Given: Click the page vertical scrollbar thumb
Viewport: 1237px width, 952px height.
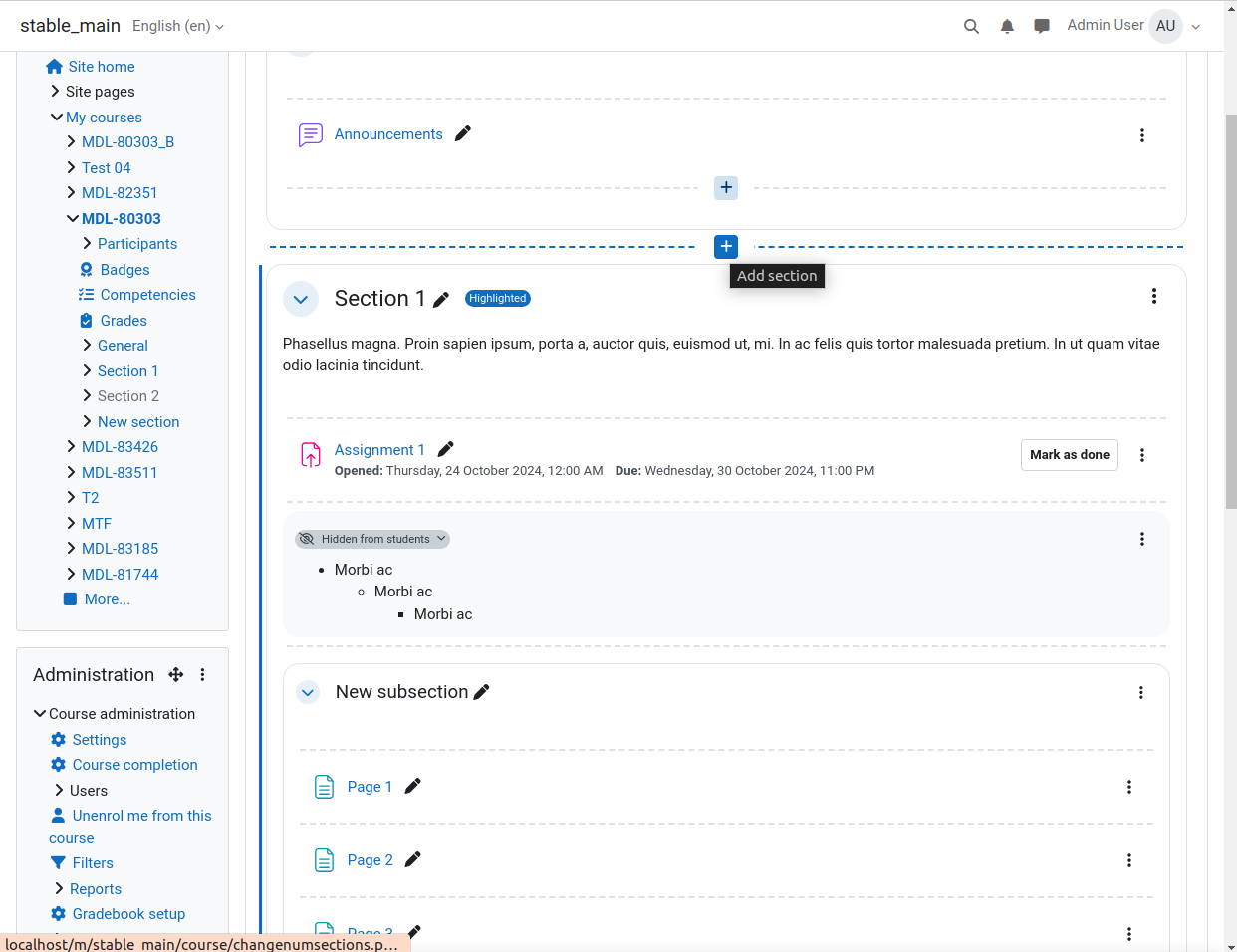Looking at the screenshot, I should pos(1231,312).
